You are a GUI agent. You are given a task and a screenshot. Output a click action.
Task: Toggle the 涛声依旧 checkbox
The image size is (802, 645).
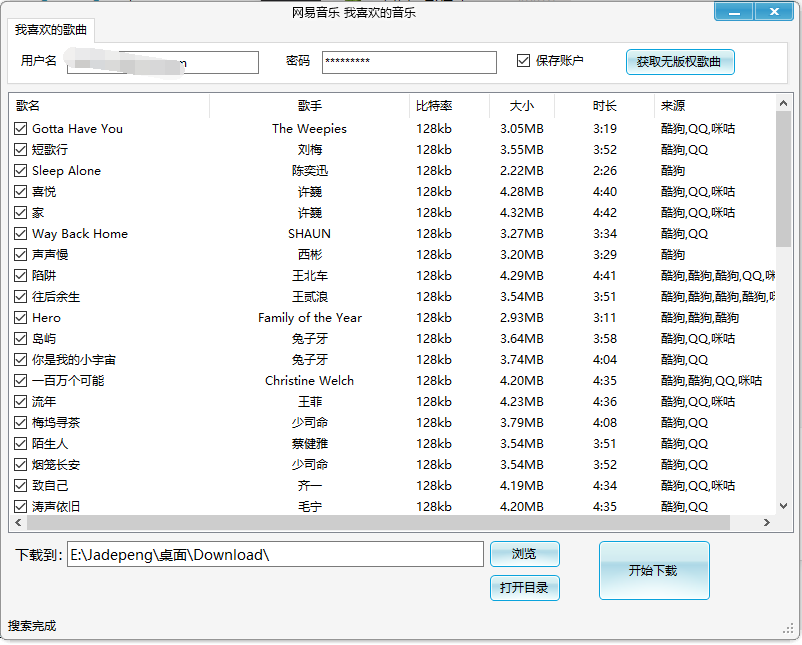[20, 506]
